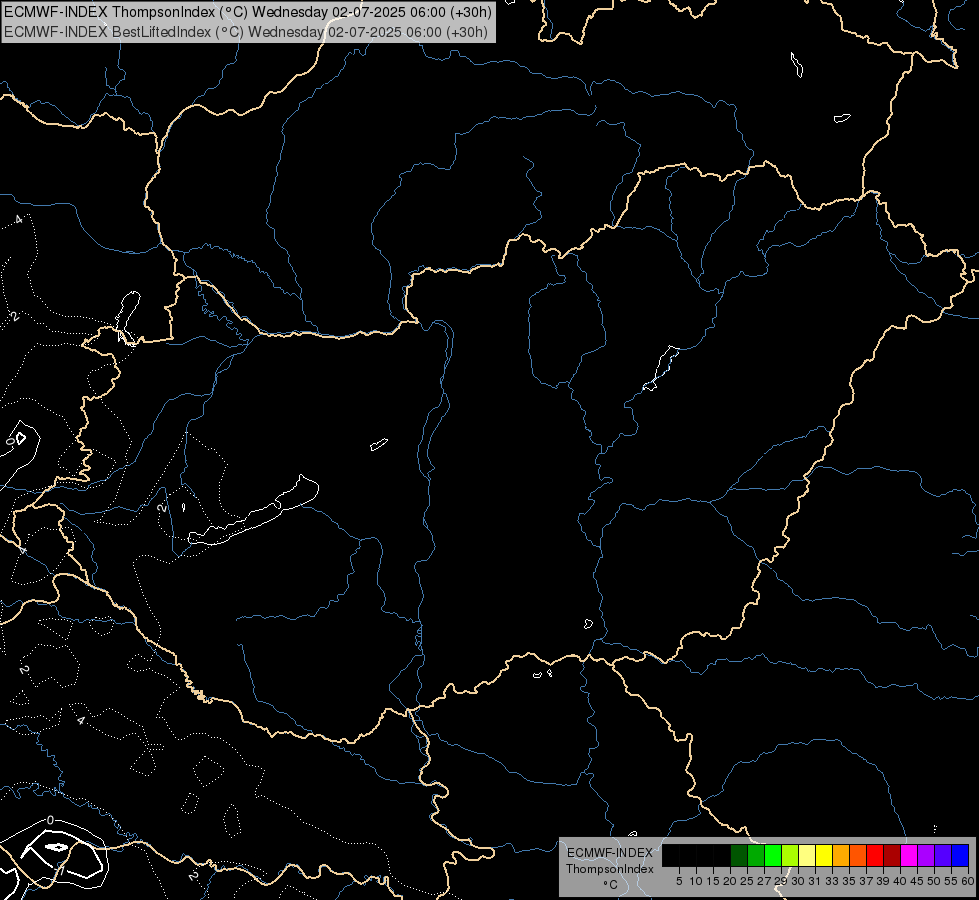The image size is (979, 900).
Task: Click the legend tick value 31
Action: click(x=815, y=881)
